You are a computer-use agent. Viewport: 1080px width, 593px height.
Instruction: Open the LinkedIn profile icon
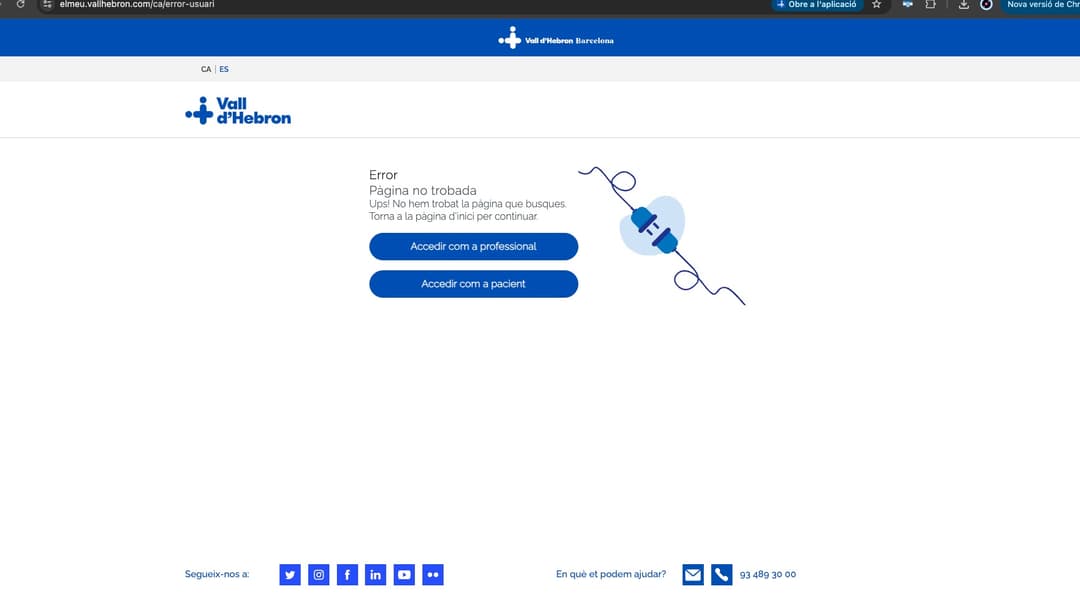(x=375, y=575)
